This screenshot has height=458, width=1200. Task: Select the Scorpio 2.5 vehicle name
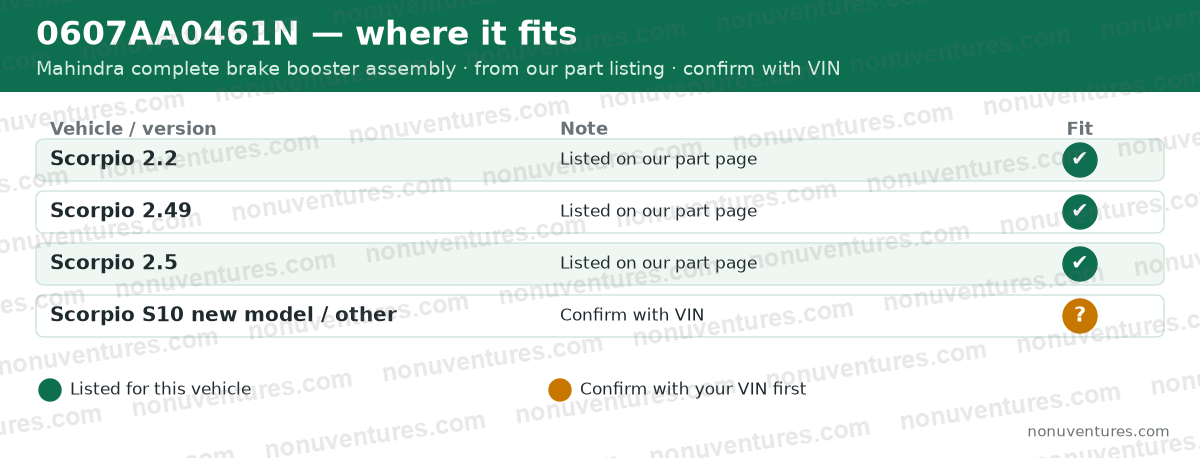(114, 262)
